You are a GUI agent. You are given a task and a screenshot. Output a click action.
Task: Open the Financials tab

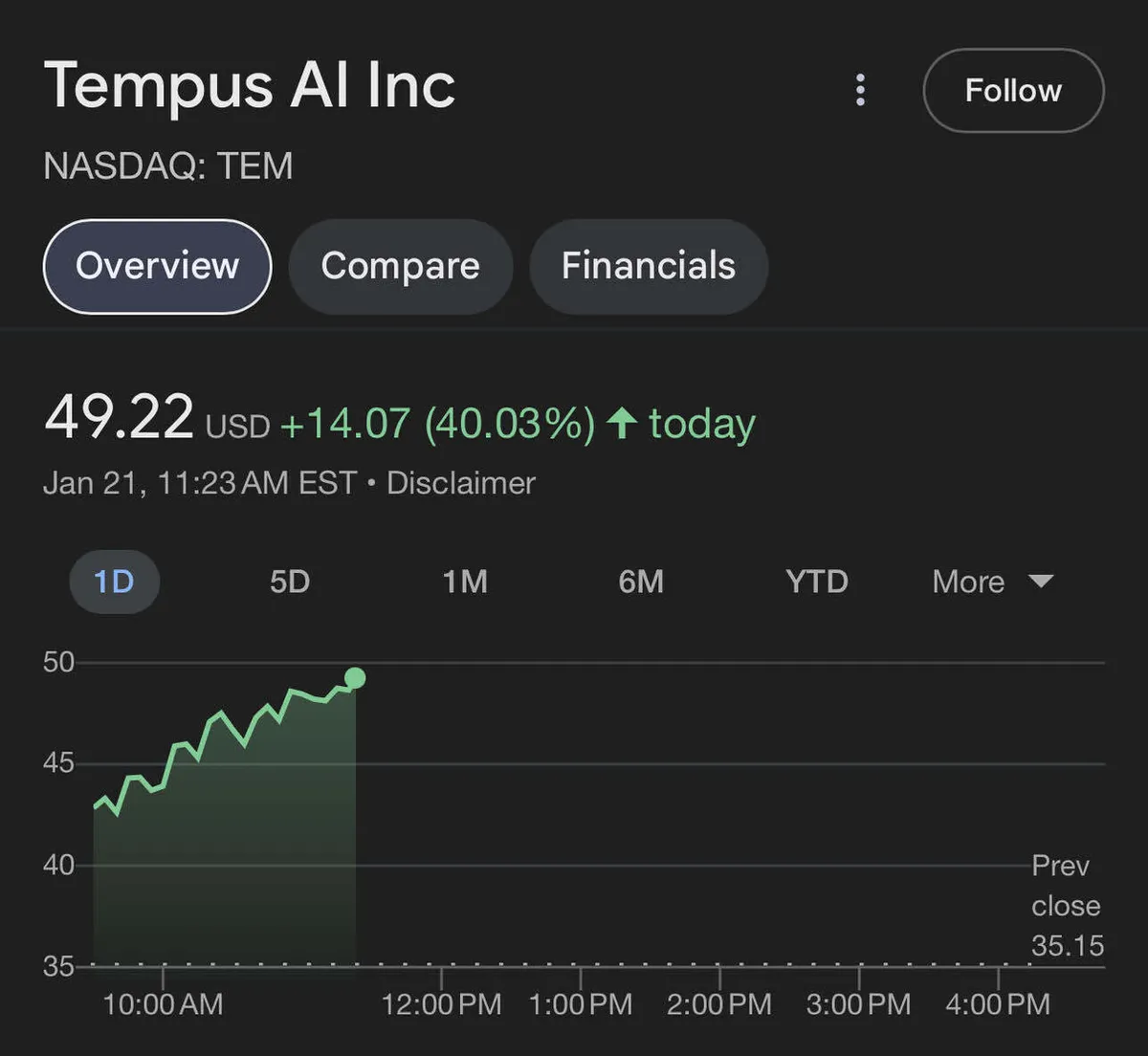pos(649,266)
